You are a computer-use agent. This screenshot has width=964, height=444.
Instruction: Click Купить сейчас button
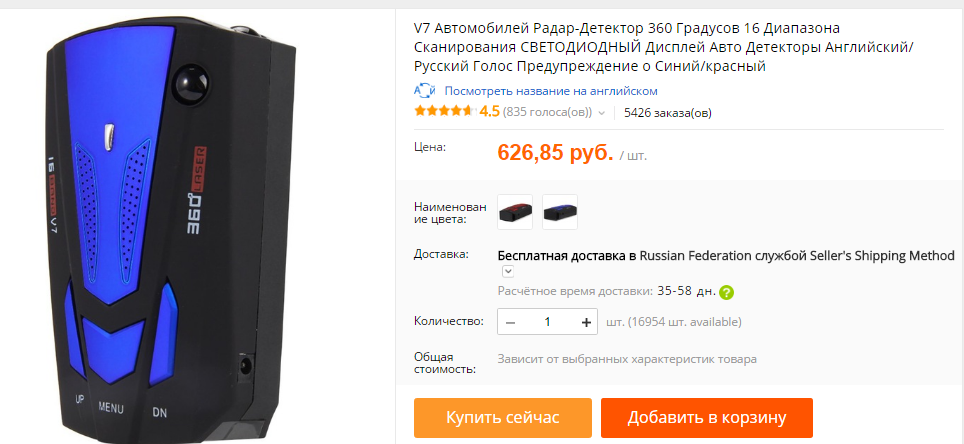pos(502,418)
